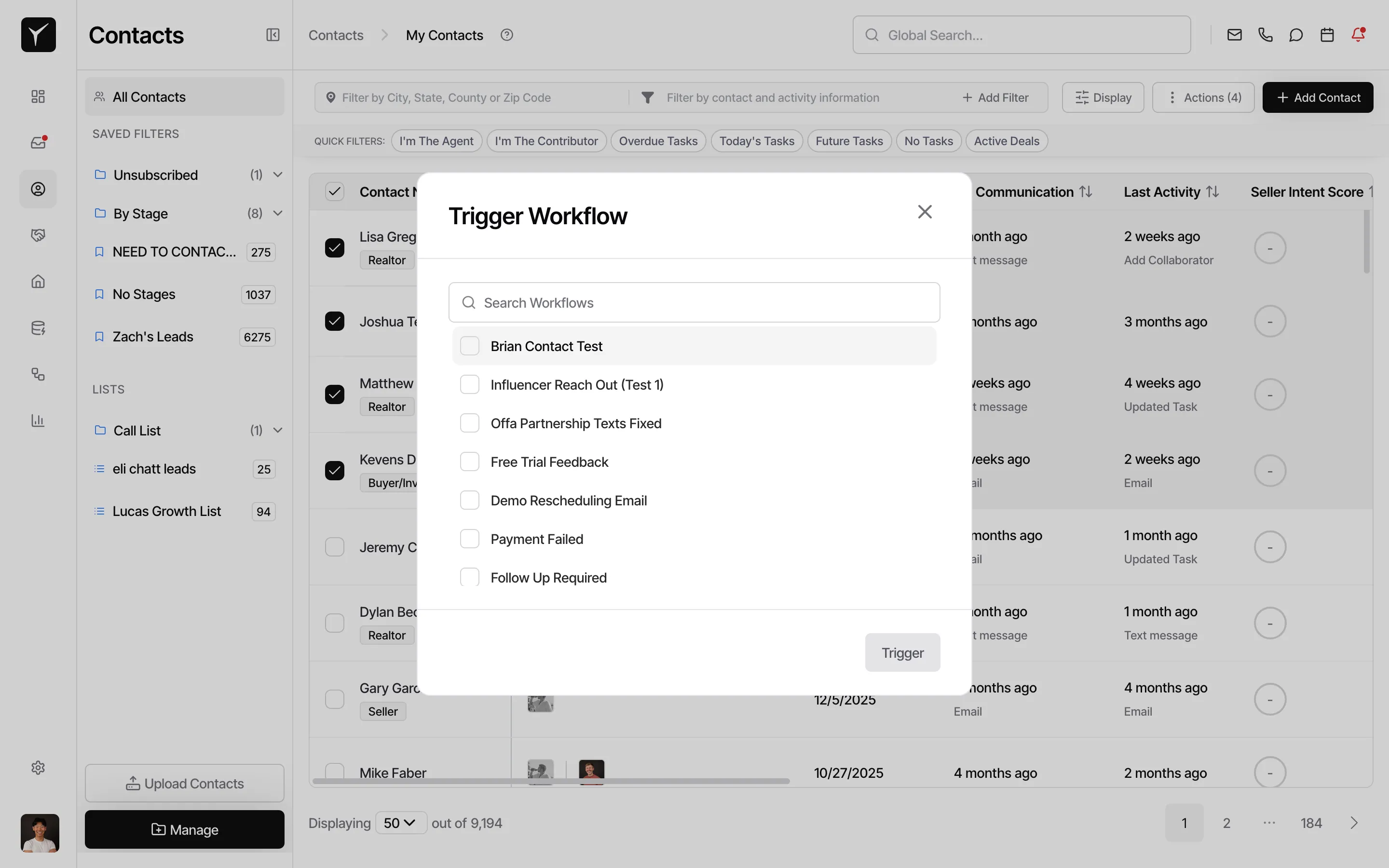Open the Calendar icon in top bar
The width and height of the screenshot is (1389, 868).
coord(1327,34)
